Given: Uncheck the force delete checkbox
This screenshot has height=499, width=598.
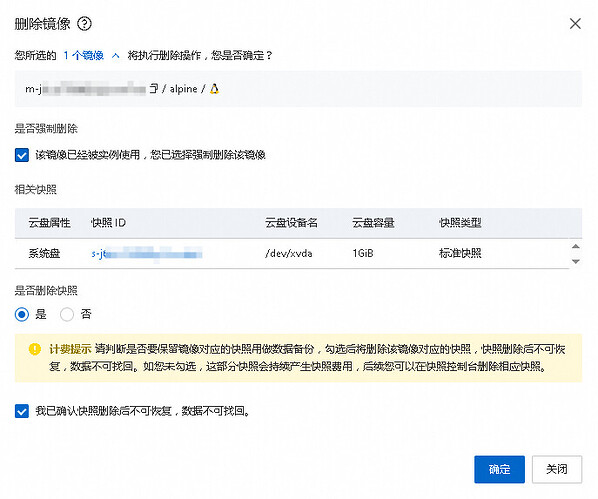Looking at the screenshot, I should (22, 155).
